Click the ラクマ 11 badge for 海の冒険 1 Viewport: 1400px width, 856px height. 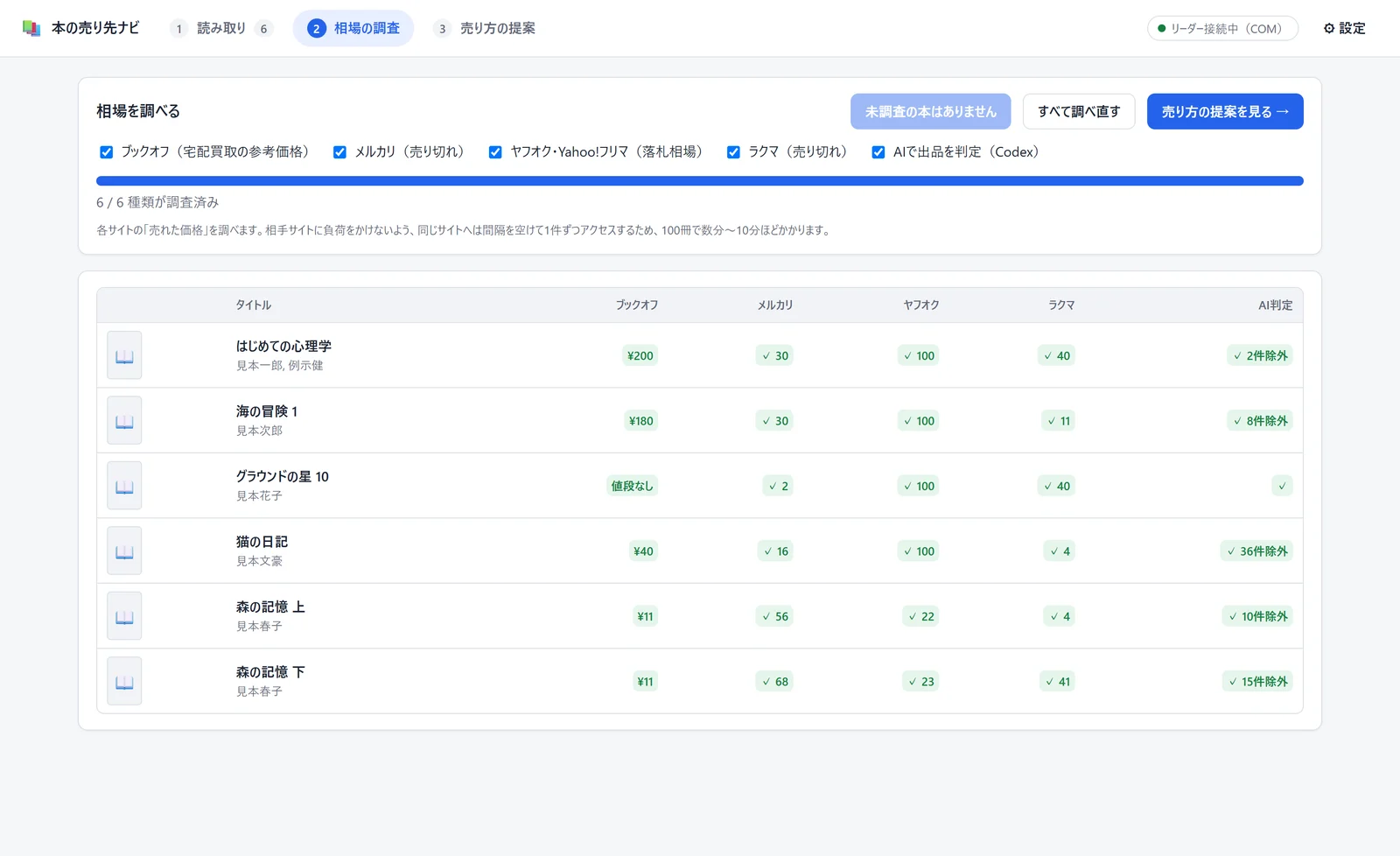[x=1059, y=420]
